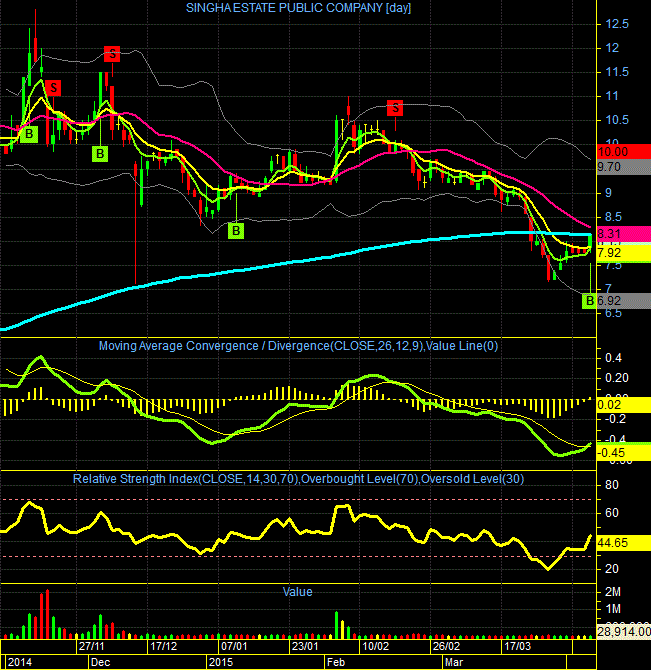Click the gray 9.70 price label
Screen dimensions: 660x670
click(624, 167)
